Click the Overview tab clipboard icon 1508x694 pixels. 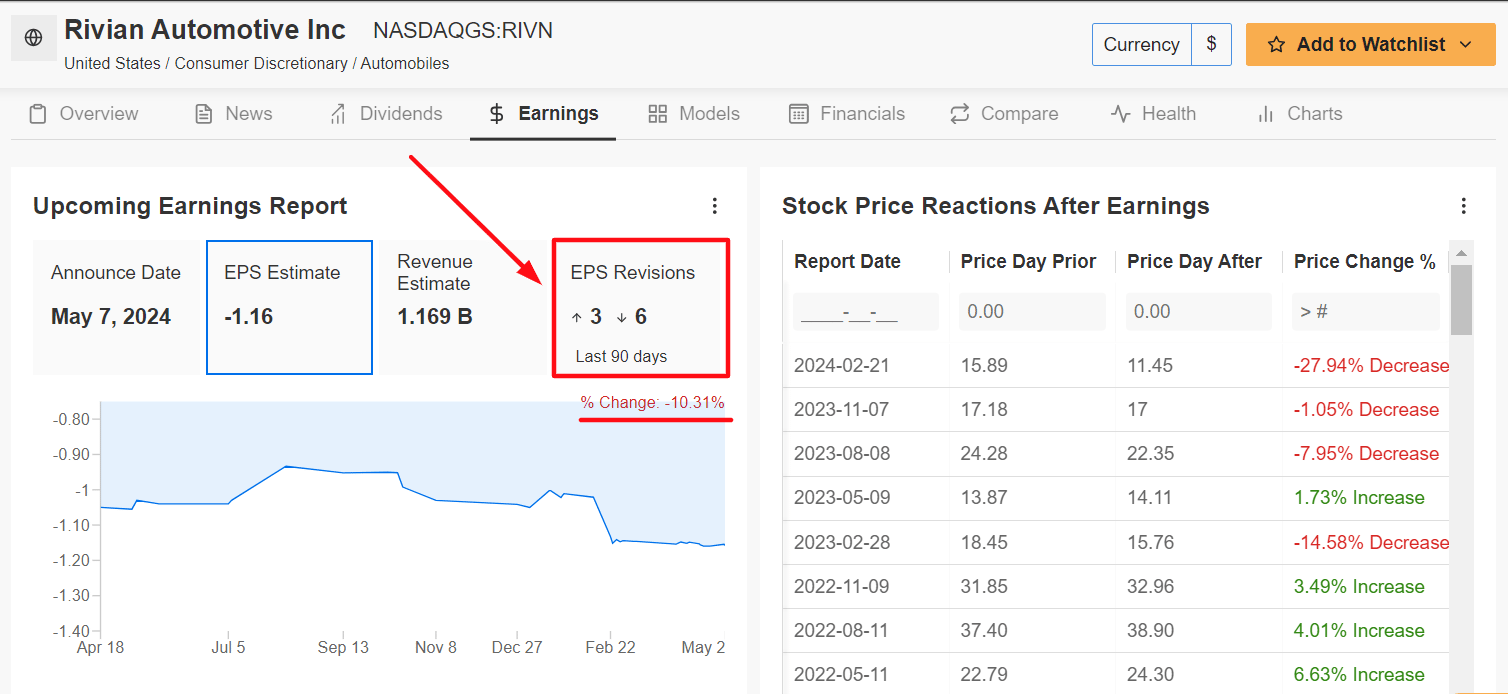pyautogui.click(x=38, y=114)
